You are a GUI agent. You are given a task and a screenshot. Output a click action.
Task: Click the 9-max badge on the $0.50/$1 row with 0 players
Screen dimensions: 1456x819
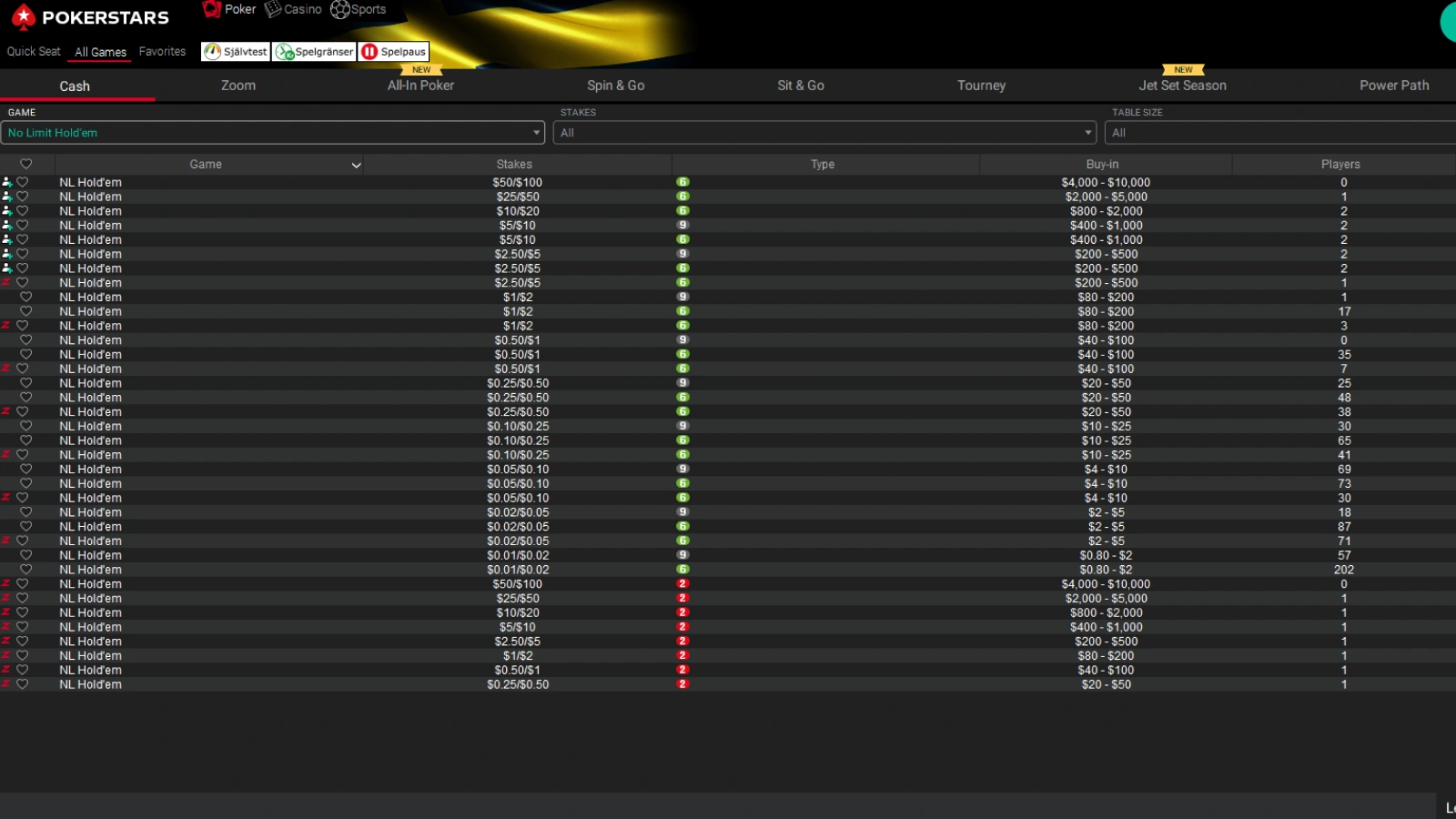pos(682,340)
